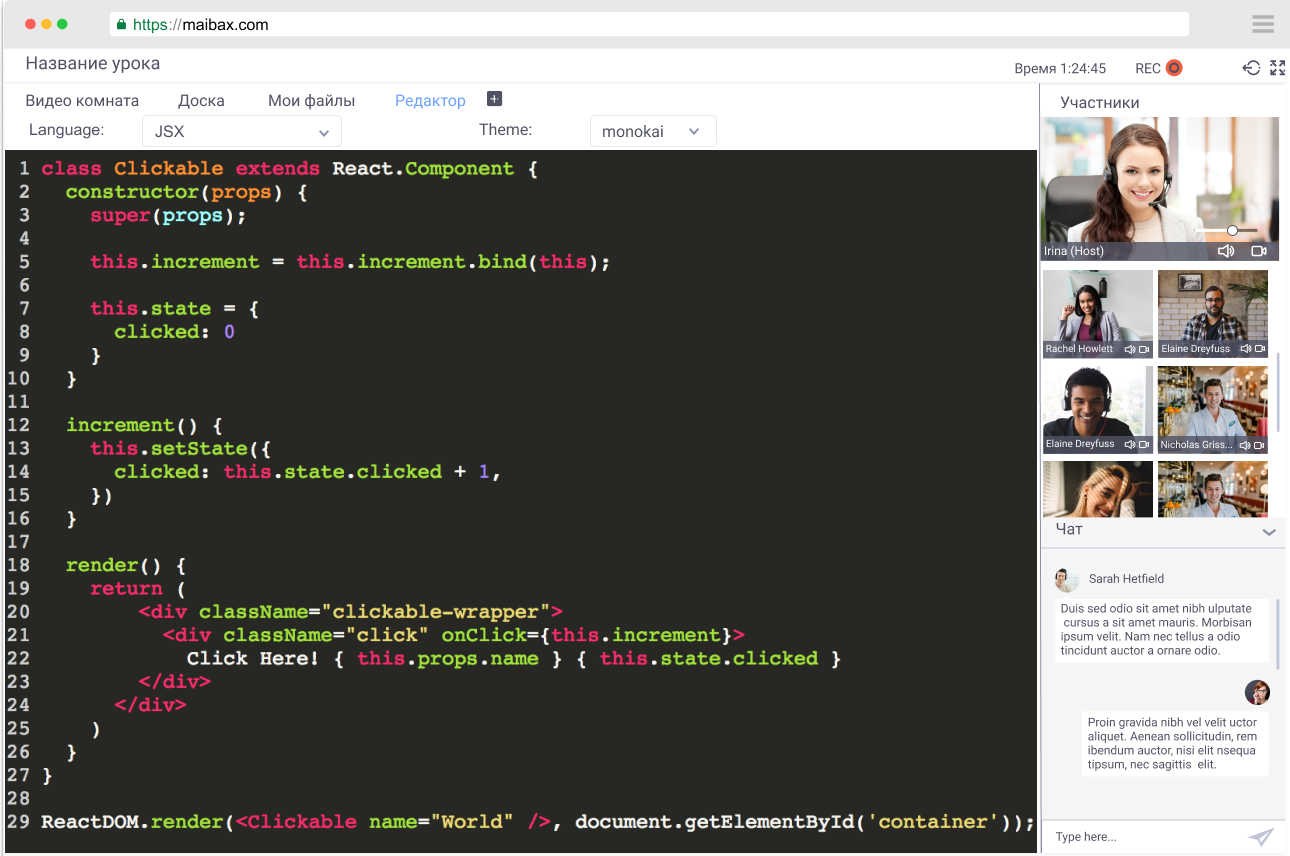Click the REC recording indicator icon
This screenshot has height=856, width=1290.
[1174, 68]
